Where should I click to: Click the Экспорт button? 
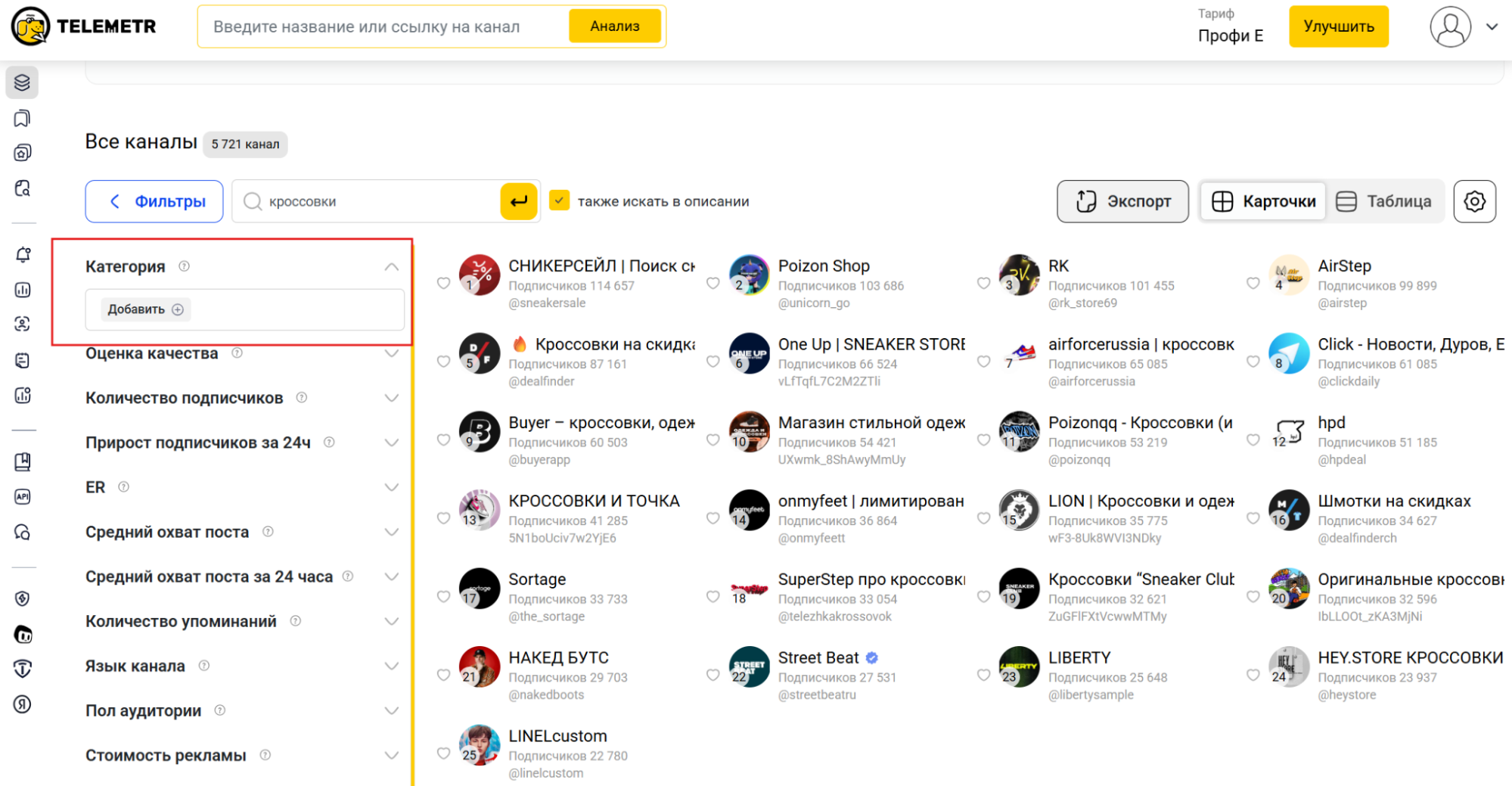point(1122,201)
